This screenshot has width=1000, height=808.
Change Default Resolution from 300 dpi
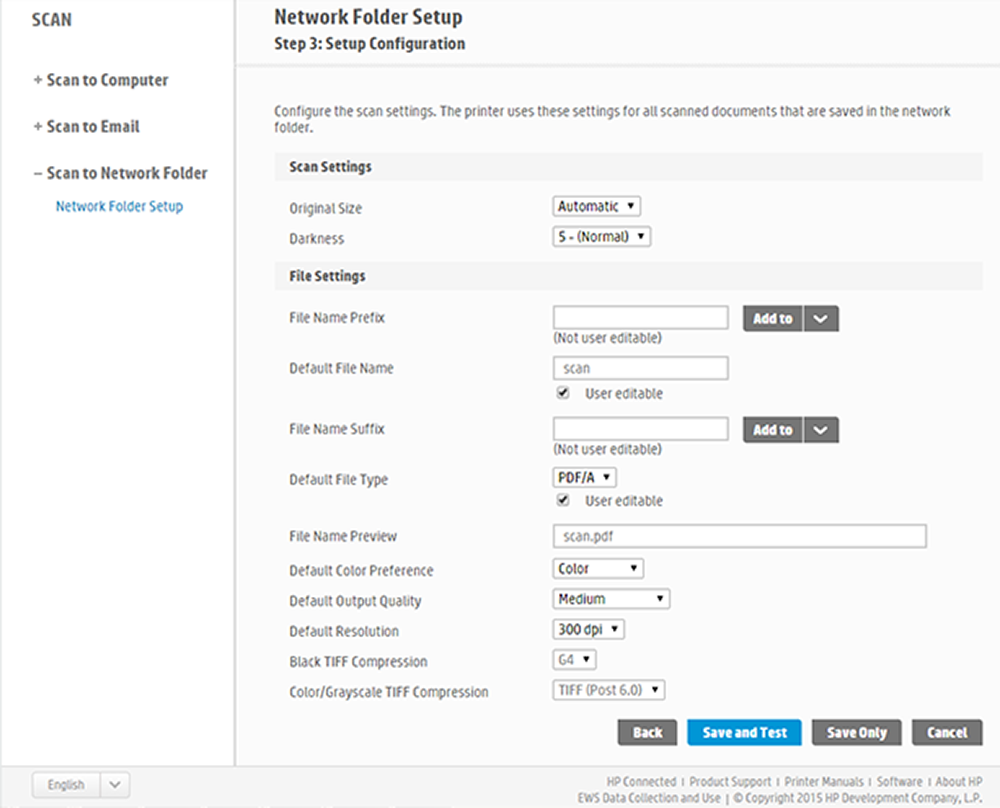[x=589, y=630]
